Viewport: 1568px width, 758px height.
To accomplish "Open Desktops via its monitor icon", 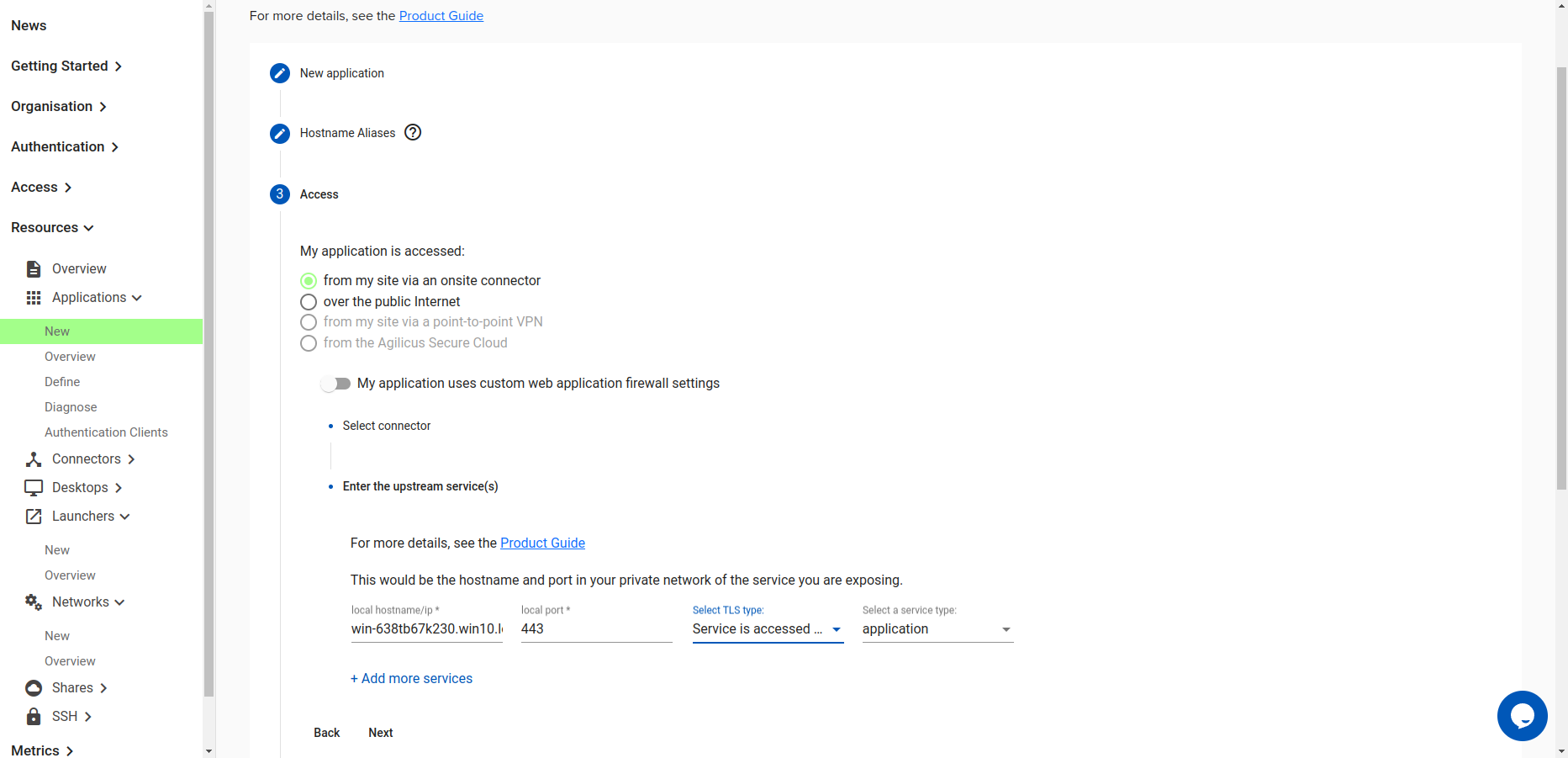I will pyautogui.click(x=33, y=487).
